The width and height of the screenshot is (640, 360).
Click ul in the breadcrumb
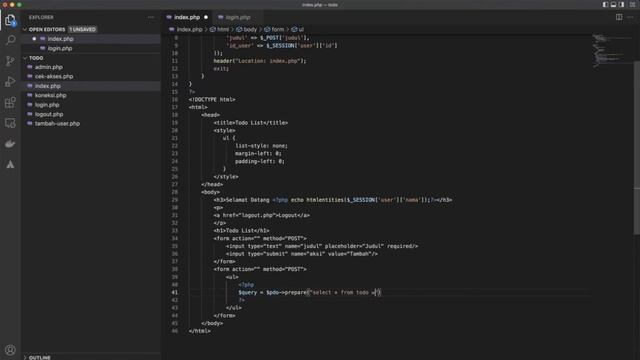point(301,29)
